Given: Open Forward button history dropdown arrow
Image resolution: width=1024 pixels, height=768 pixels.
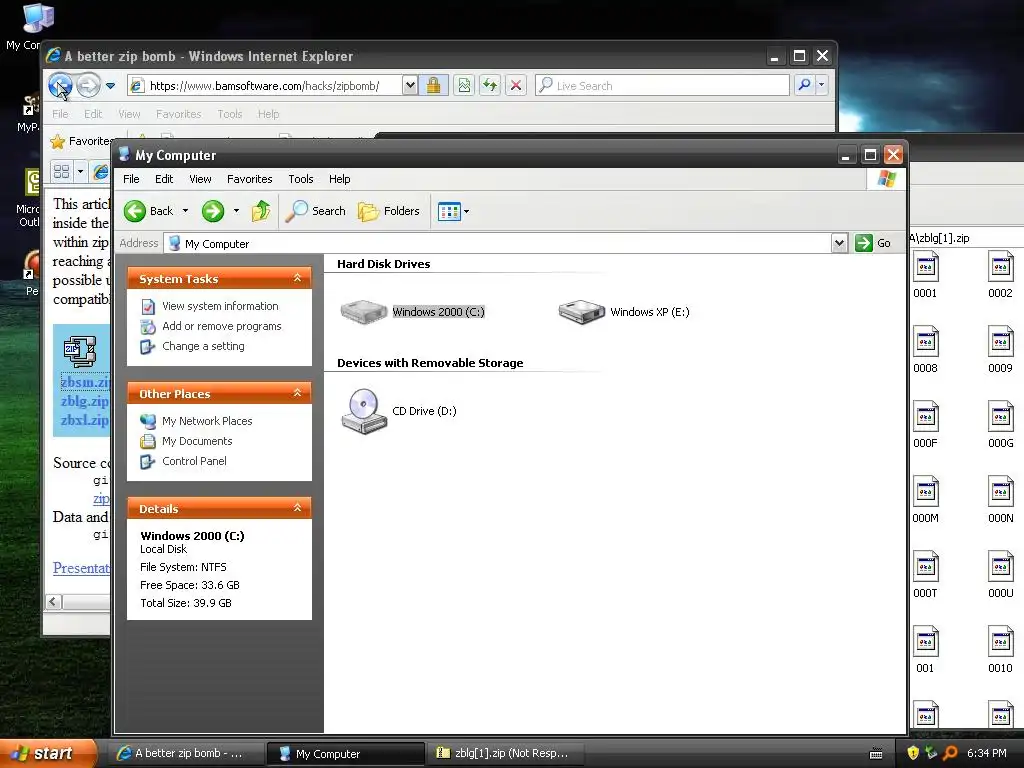Looking at the screenshot, I should coord(236,211).
